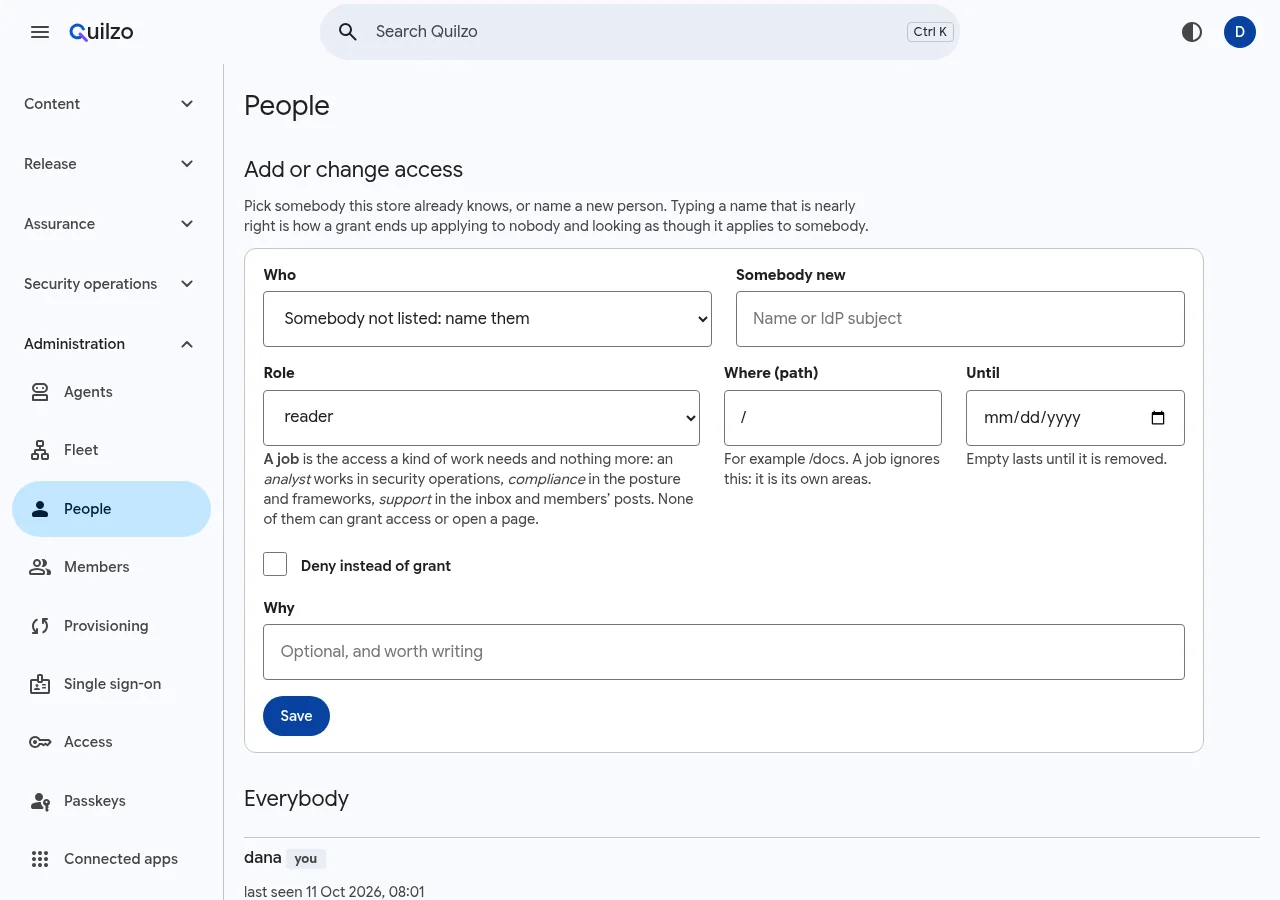Focus the Somebody new name field

(x=960, y=319)
